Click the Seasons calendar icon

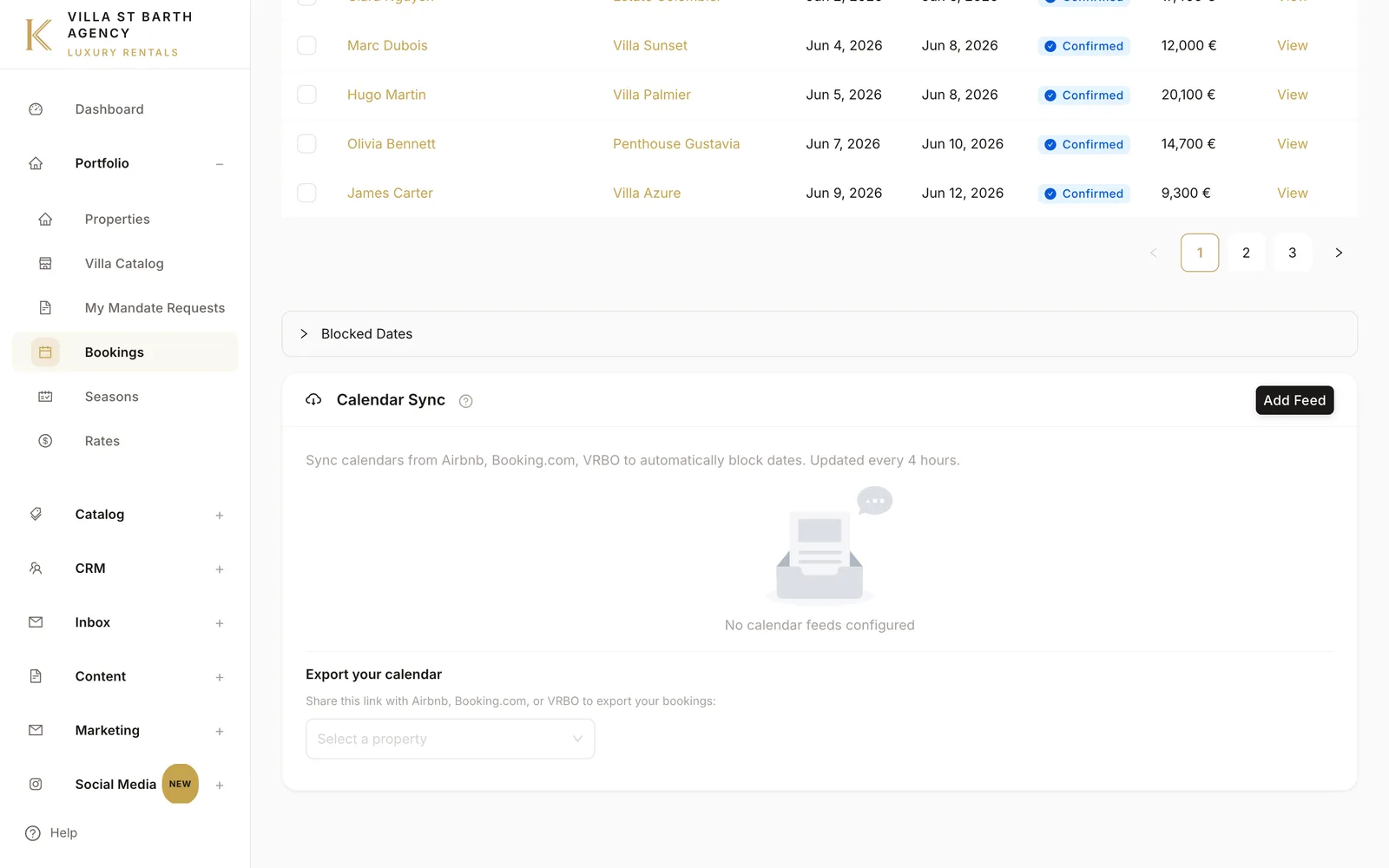pos(45,397)
